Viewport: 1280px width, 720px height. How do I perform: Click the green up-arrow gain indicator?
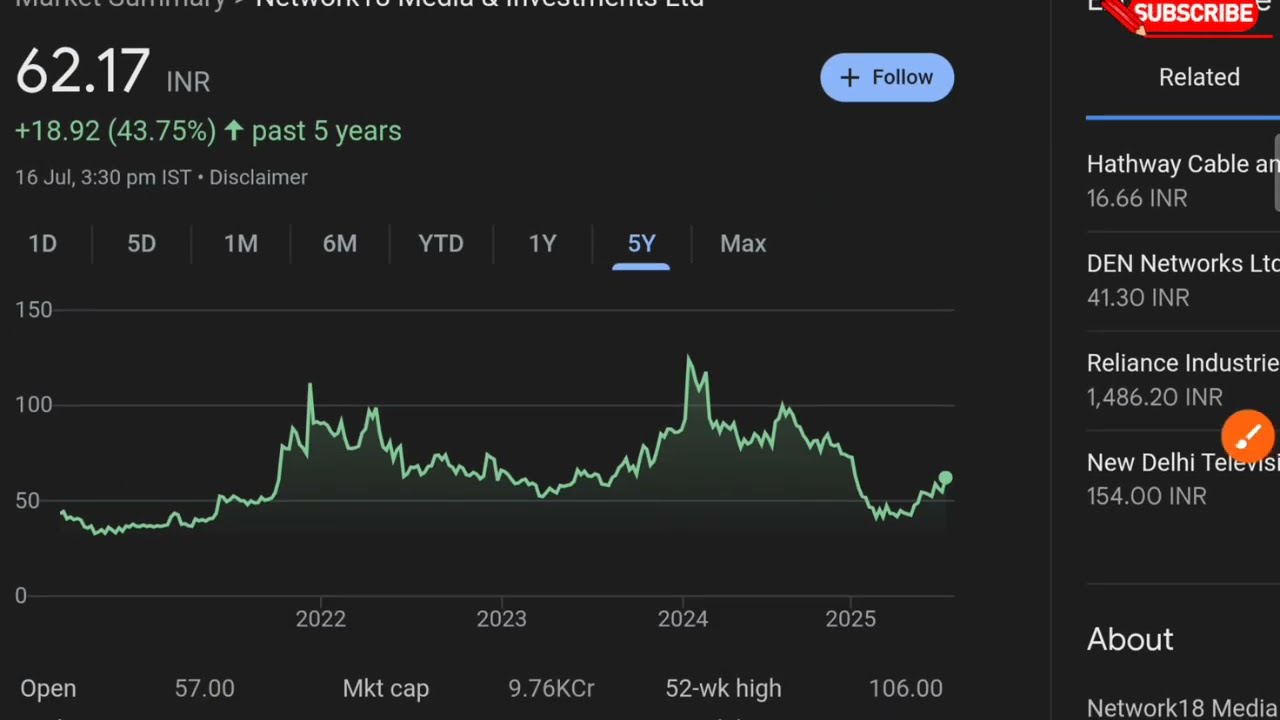point(234,131)
